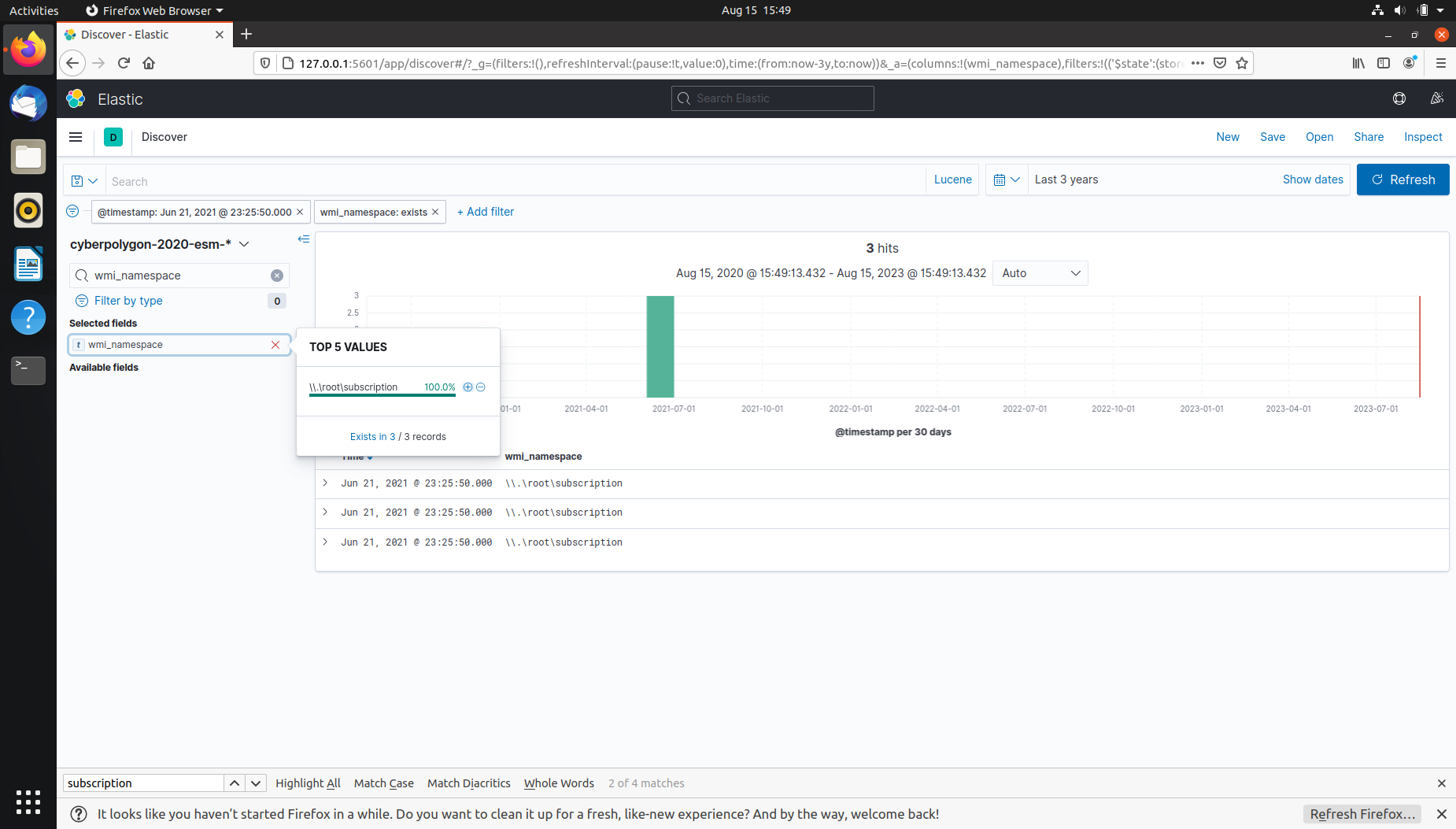The width and height of the screenshot is (1456, 829).
Task: Show sidebars in Firefox
Action: click(1384, 63)
